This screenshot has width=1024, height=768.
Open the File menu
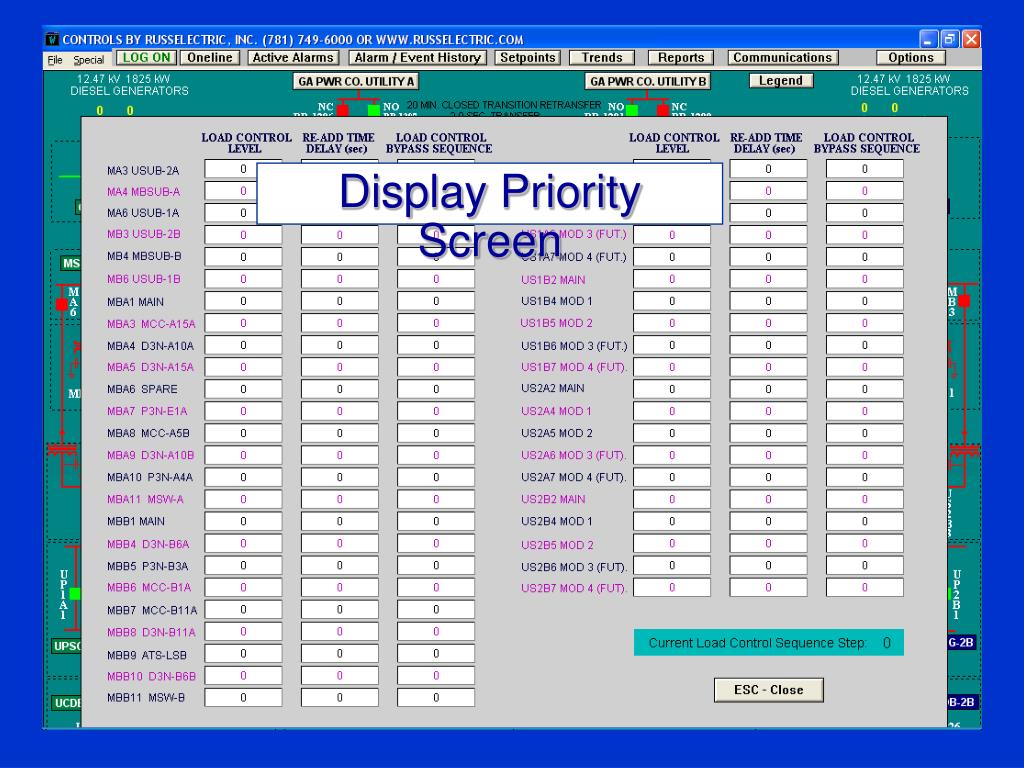55,59
